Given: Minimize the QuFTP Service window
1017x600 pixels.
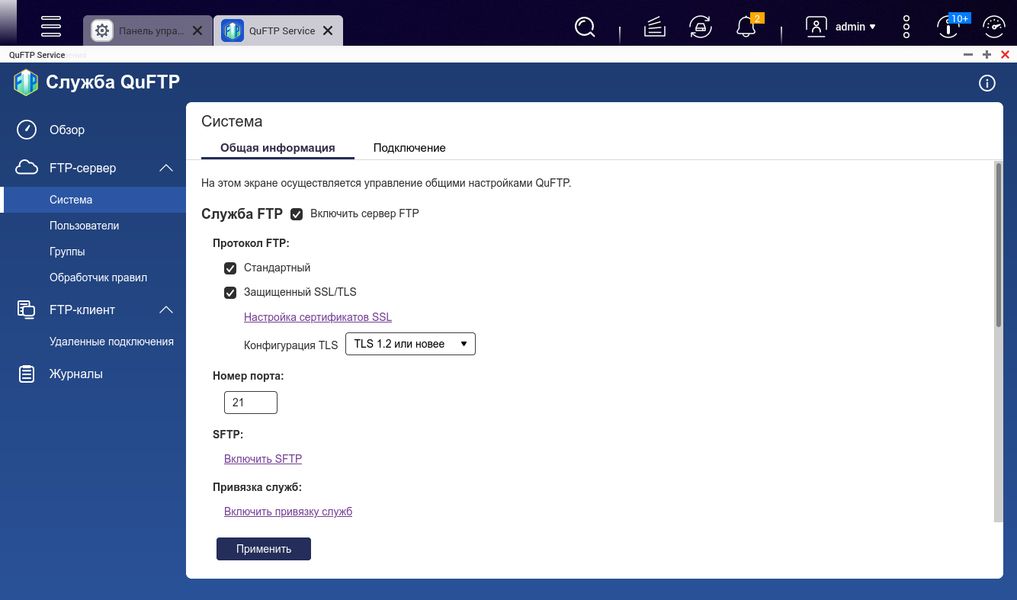Looking at the screenshot, I should pyautogui.click(x=968, y=54).
